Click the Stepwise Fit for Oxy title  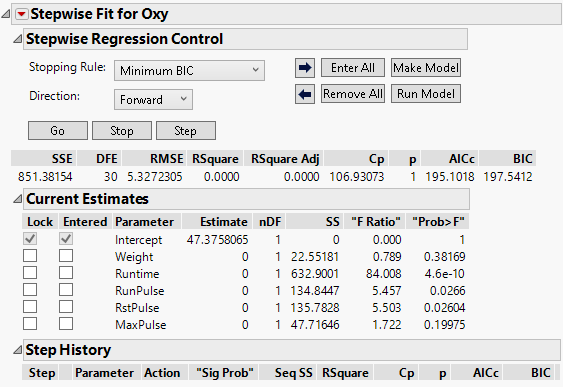[99, 14]
